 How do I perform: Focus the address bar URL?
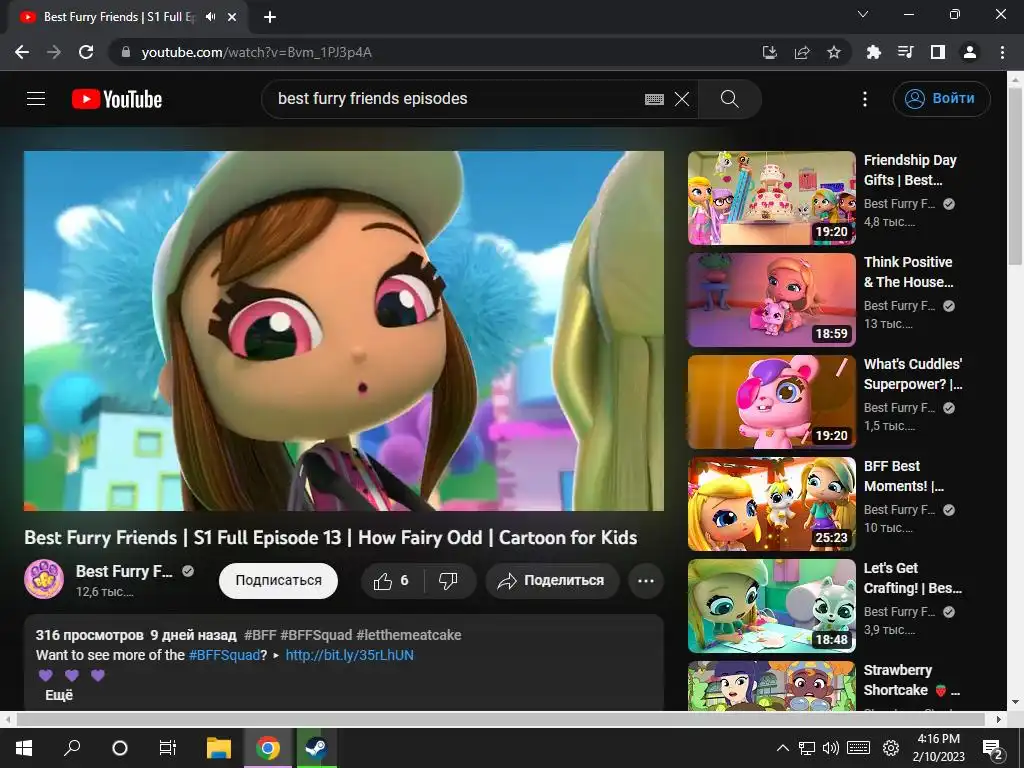click(257, 52)
